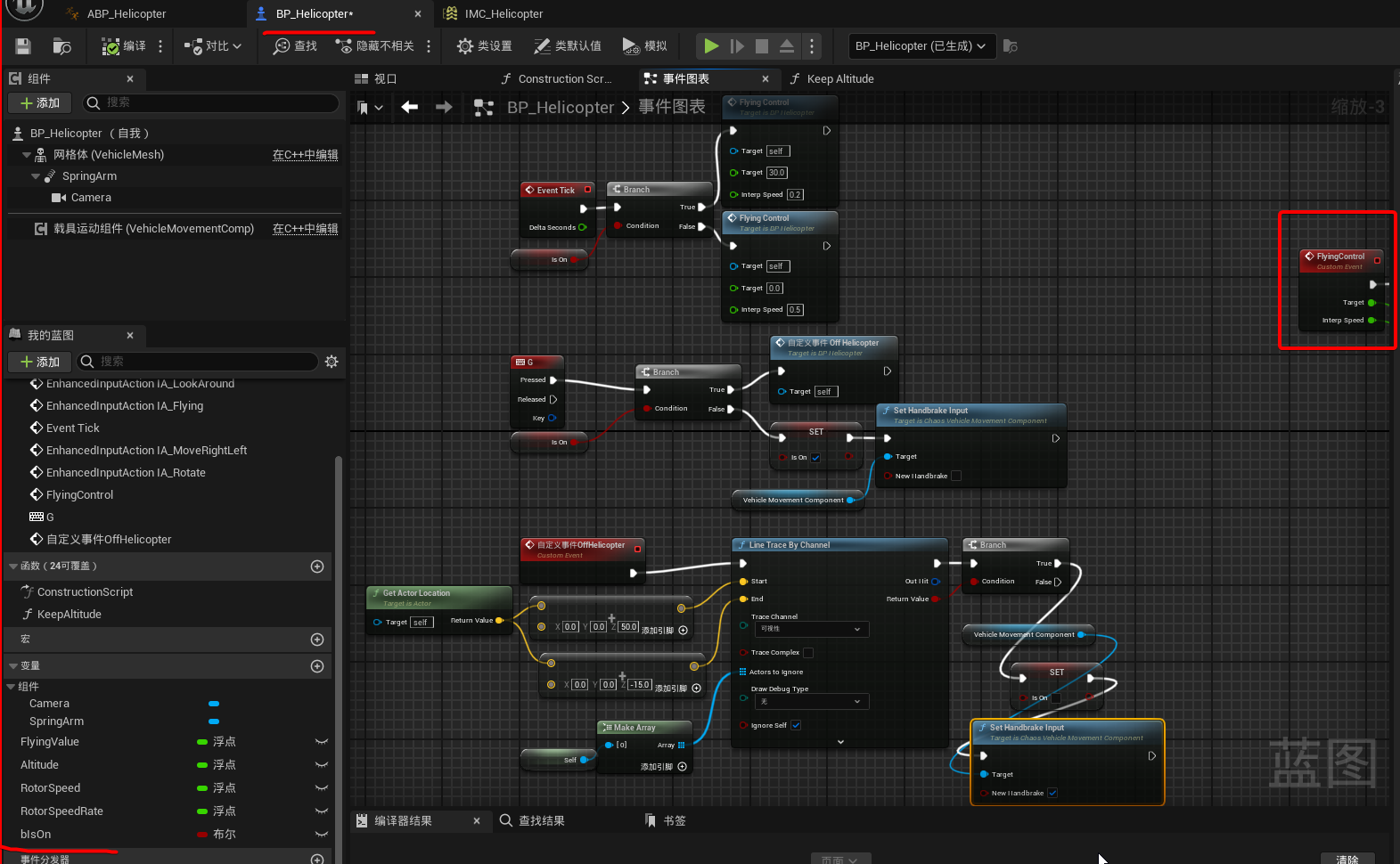Toggle Hide Unrelated (隐藏不相关)

pyautogui.click(x=374, y=46)
